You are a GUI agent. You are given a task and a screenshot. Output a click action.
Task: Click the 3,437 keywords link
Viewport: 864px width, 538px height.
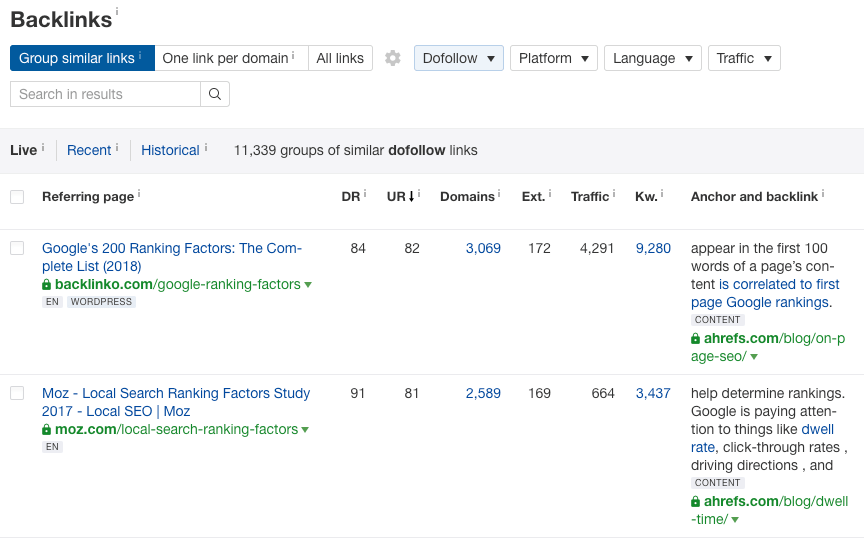click(653, 393)
